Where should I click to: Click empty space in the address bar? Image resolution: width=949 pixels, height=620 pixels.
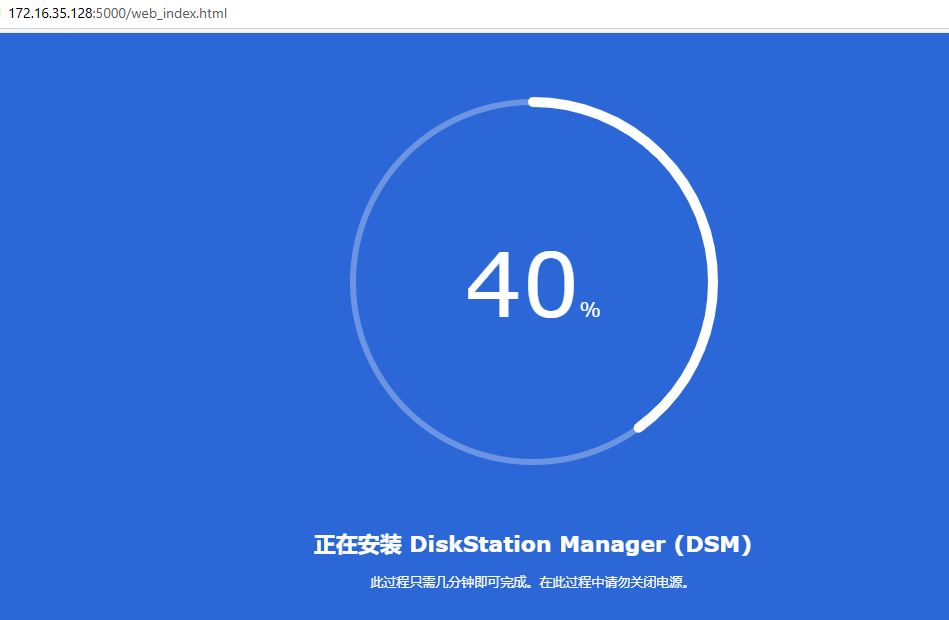[600, 14]
